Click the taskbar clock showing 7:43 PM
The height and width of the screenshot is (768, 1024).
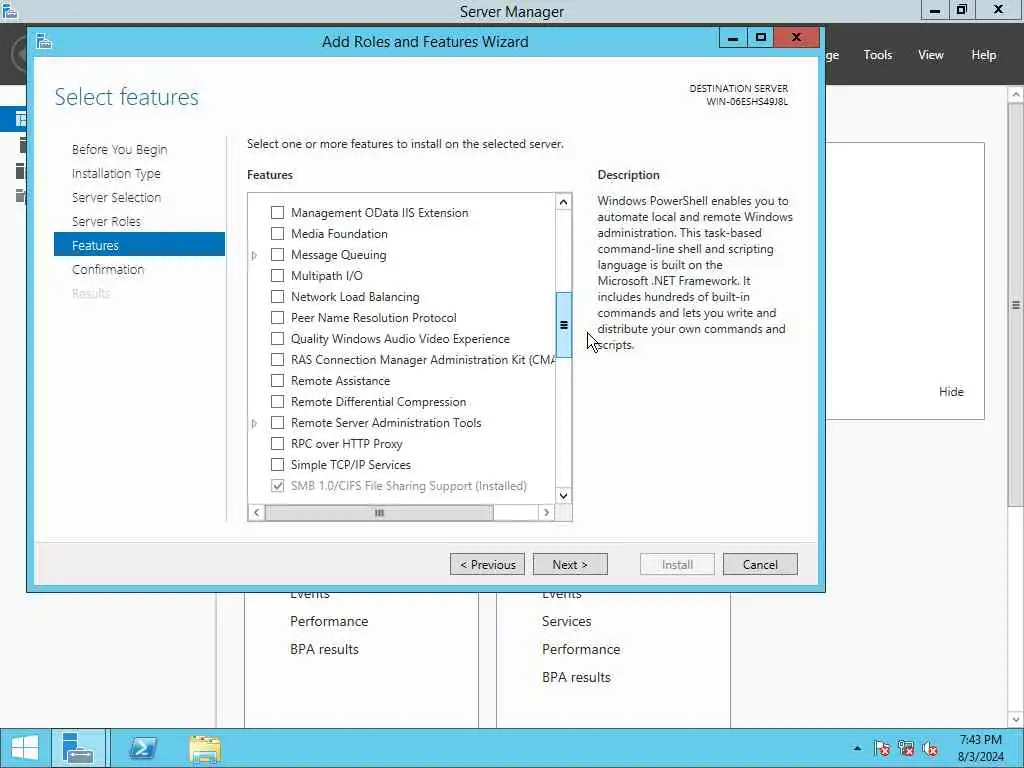click(x=980, y=748)
